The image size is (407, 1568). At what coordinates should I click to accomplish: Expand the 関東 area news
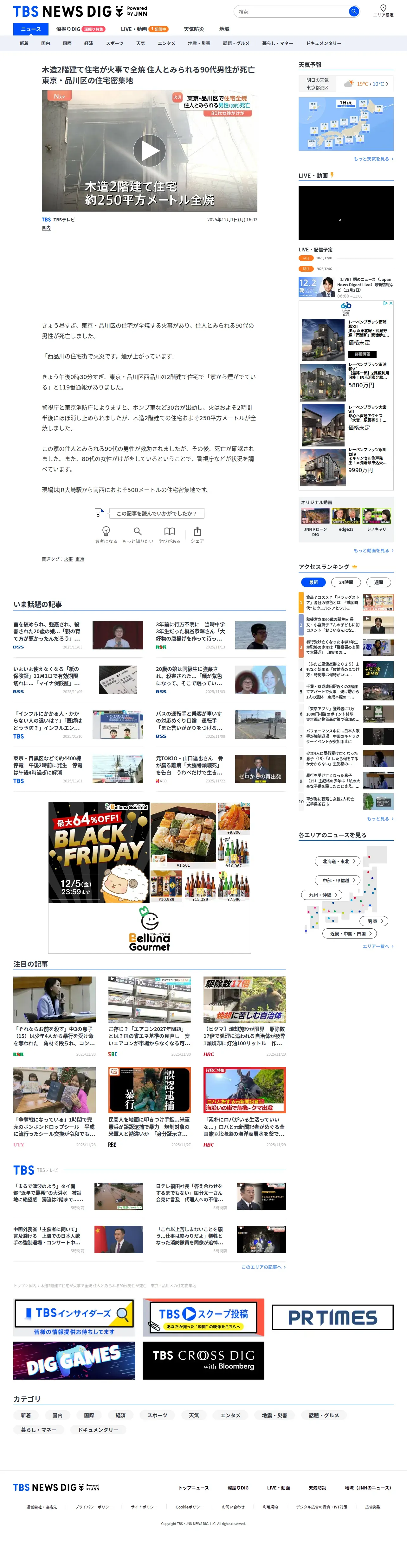tap(375, 921)
